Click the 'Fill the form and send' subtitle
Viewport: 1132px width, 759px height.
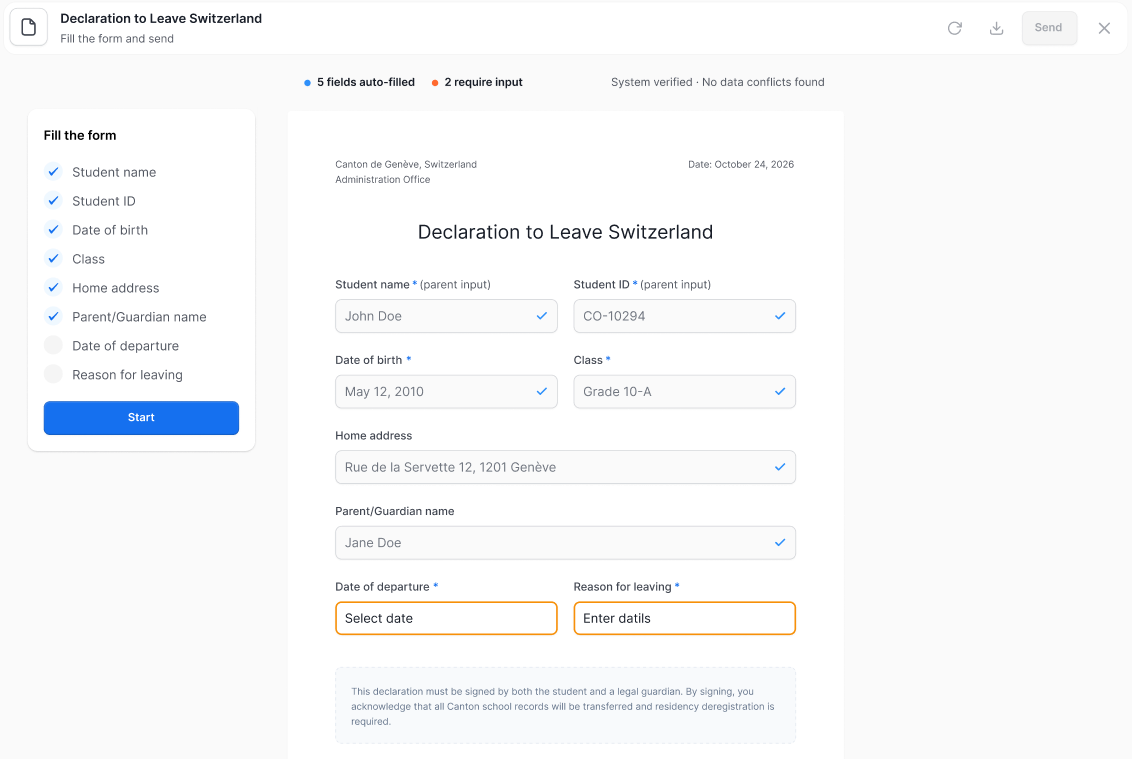117,39
